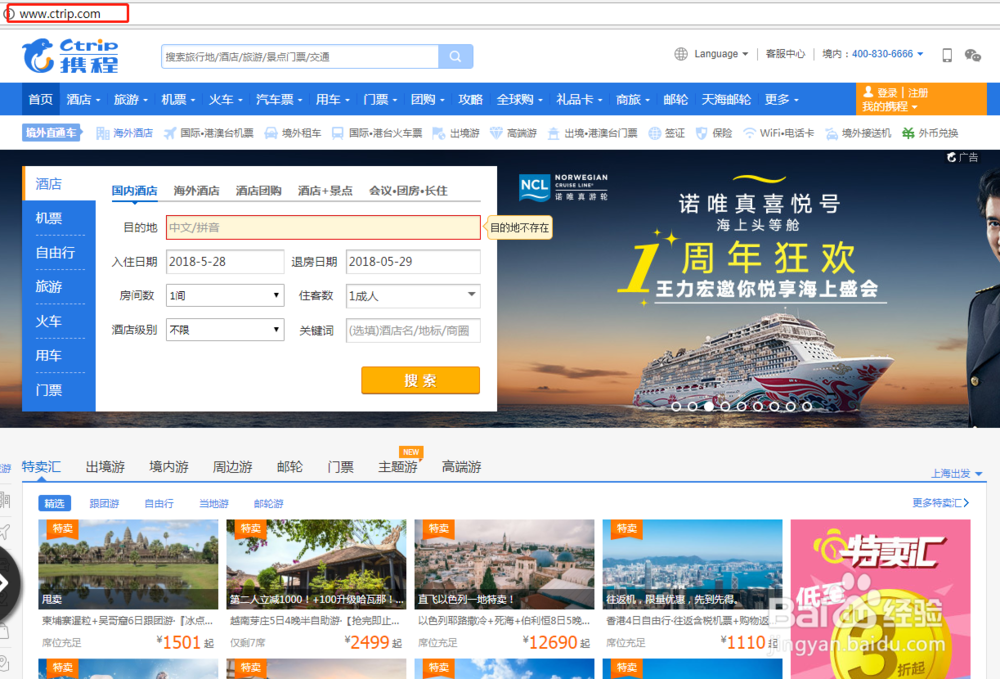Click the 境外租车 car icon
1000x679 pixels.
[271, 133]
